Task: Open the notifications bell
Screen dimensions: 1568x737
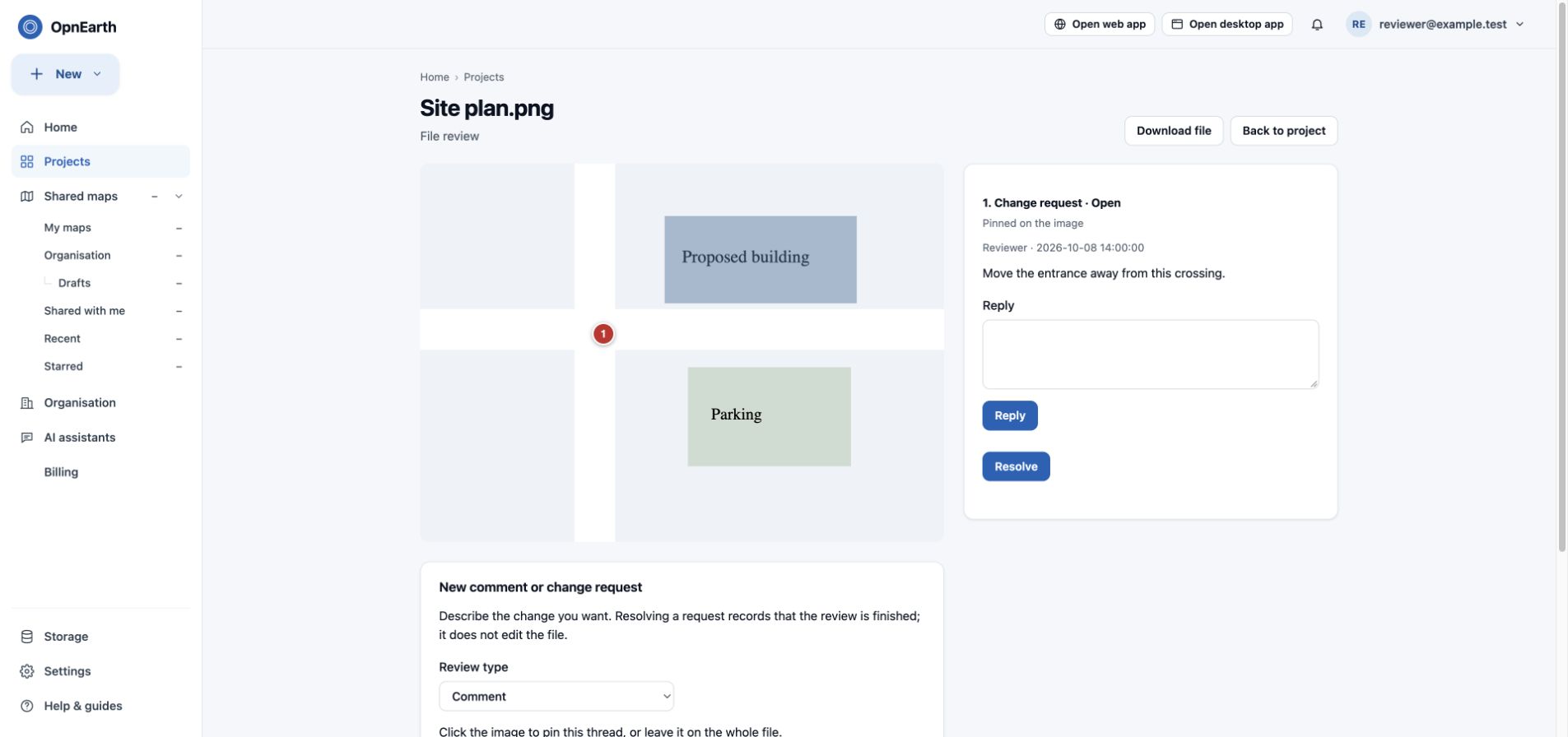Action: pyautogui.click(x=1317, y=25)
